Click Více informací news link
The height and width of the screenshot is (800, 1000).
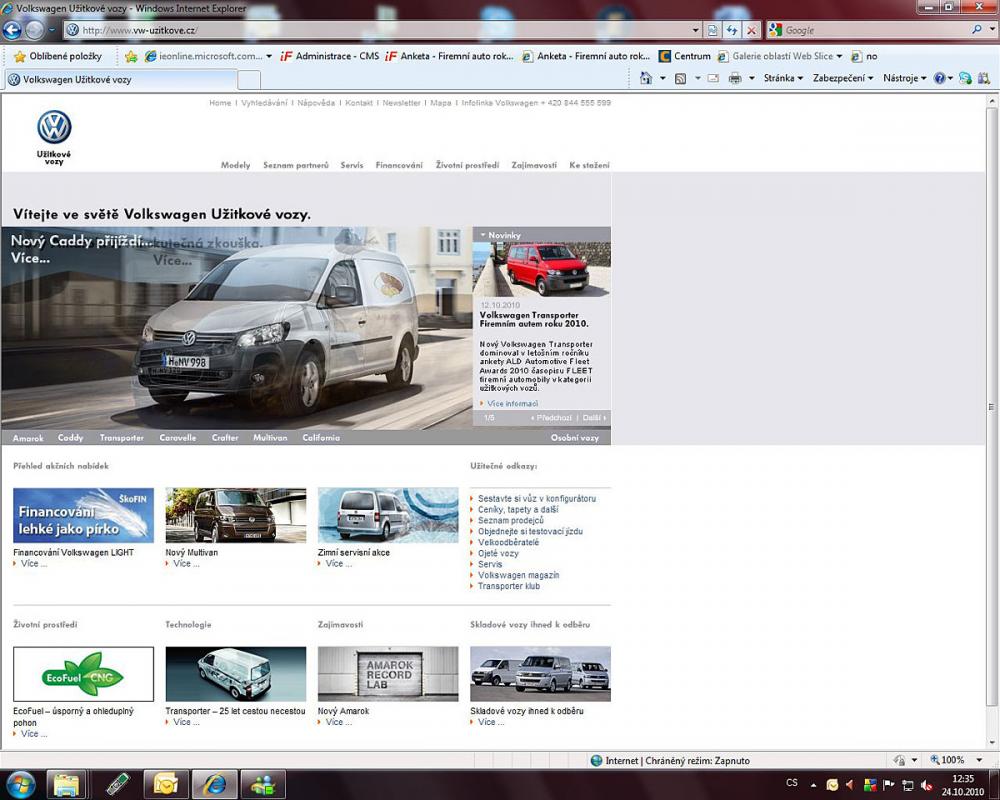[512, 404]
